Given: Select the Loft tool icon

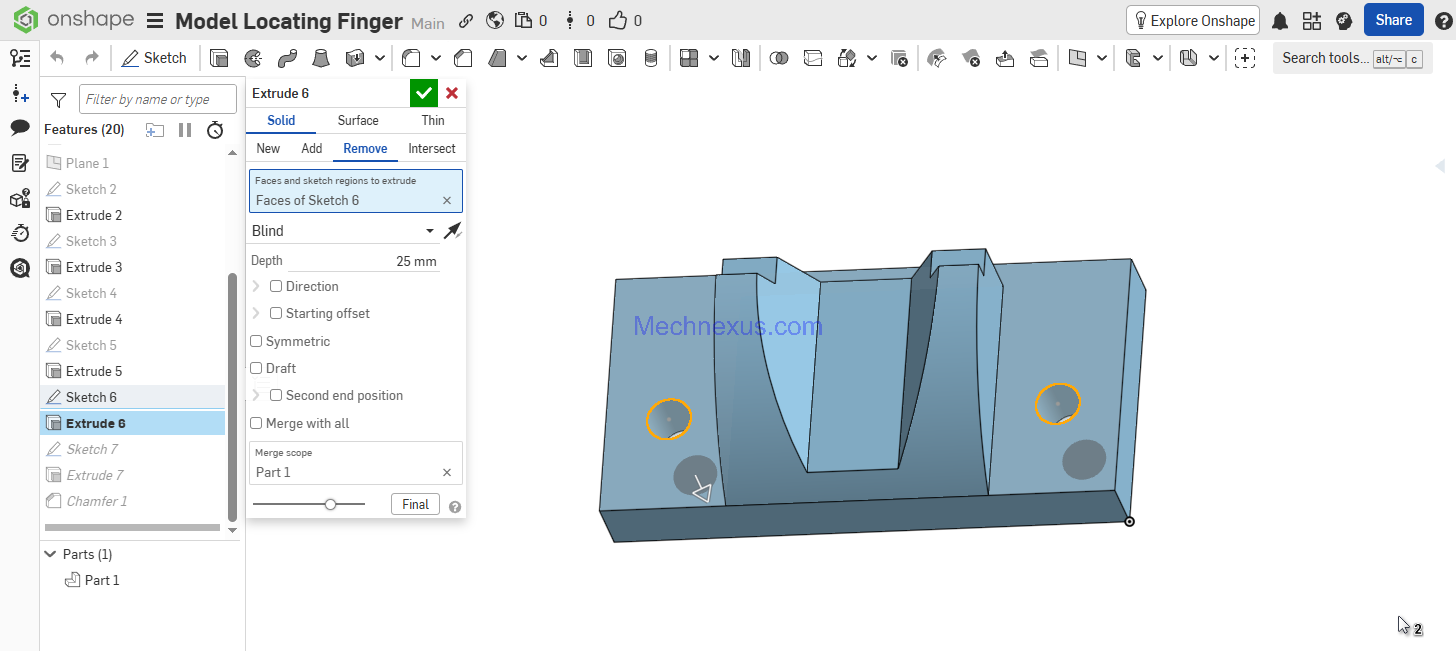Looking at the screenshot, I should (x=321, y=58).
